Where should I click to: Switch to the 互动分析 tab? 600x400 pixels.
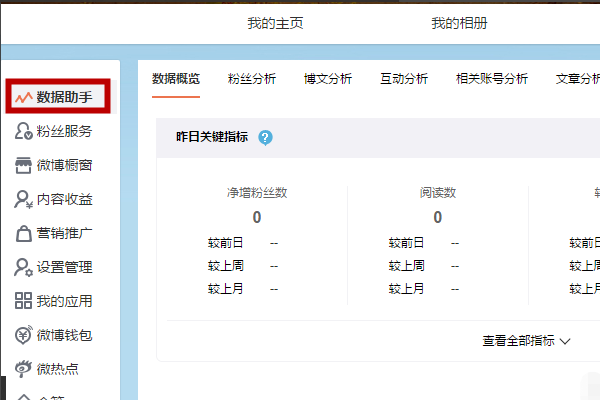404,79
